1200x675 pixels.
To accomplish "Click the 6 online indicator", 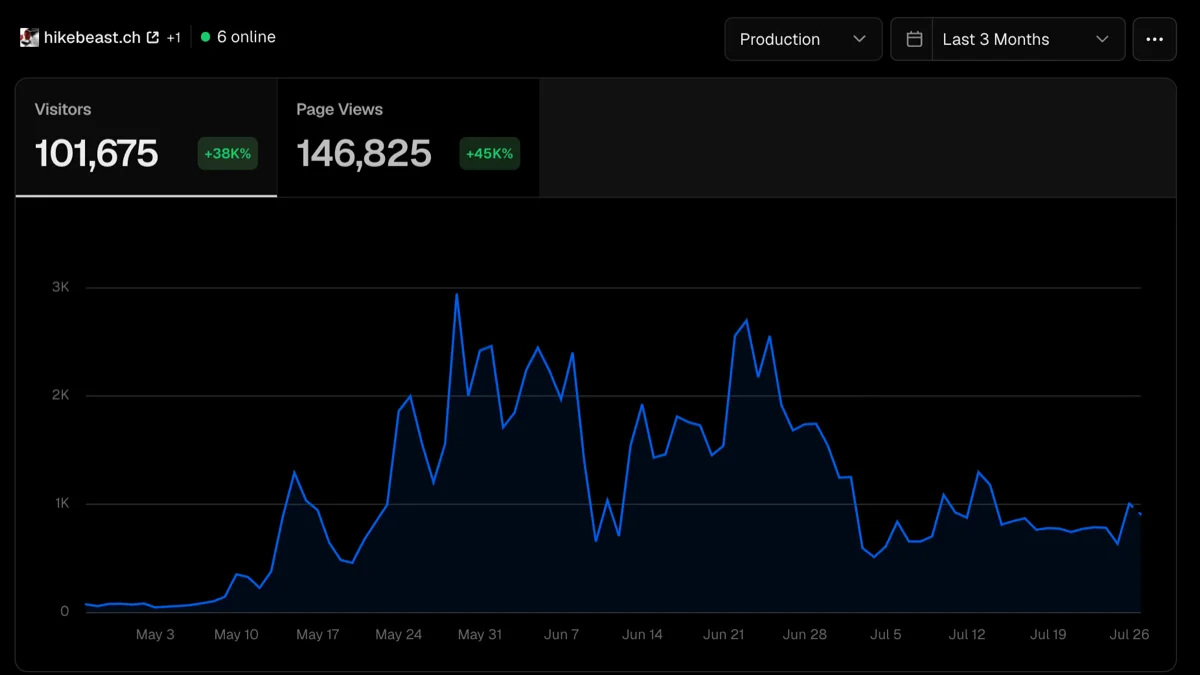I will [x=238, y=37].
